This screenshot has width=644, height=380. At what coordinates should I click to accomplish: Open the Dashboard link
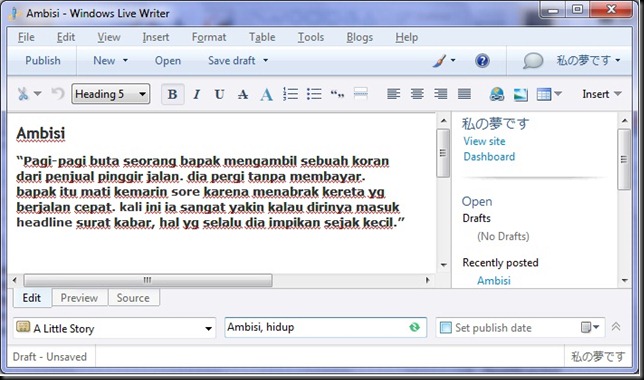[489, 157]
